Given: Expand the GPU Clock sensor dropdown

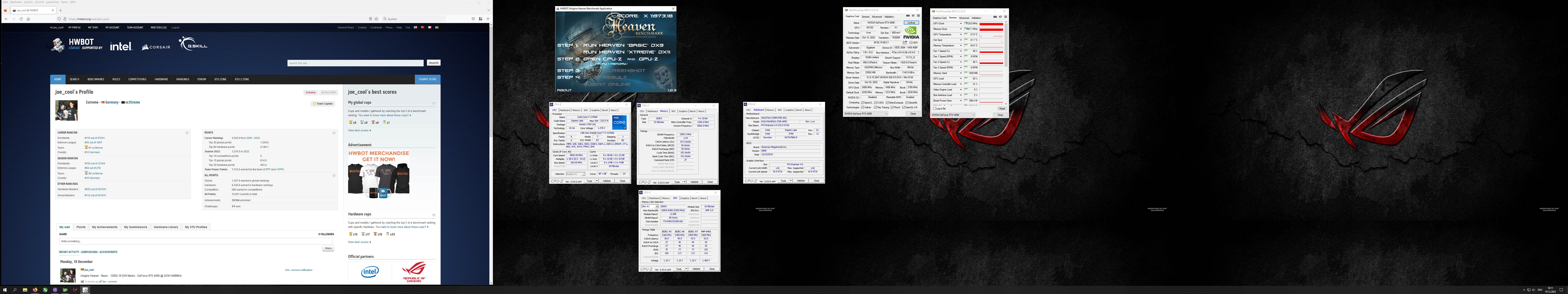Looking at the screenshot, I should 961,24.
